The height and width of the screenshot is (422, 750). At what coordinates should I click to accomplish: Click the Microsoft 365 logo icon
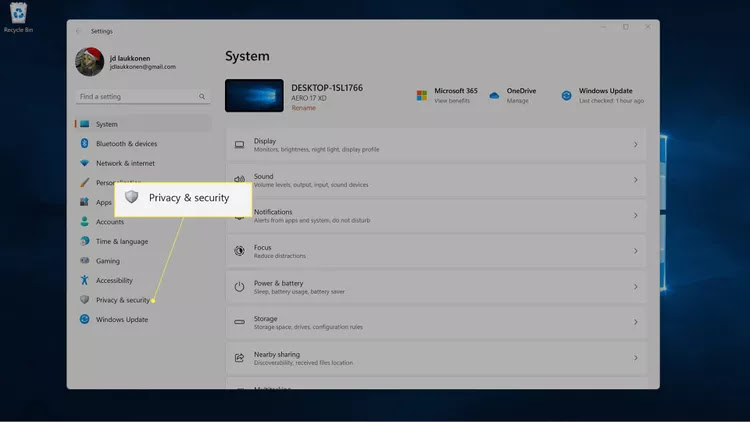coord(421,95)
